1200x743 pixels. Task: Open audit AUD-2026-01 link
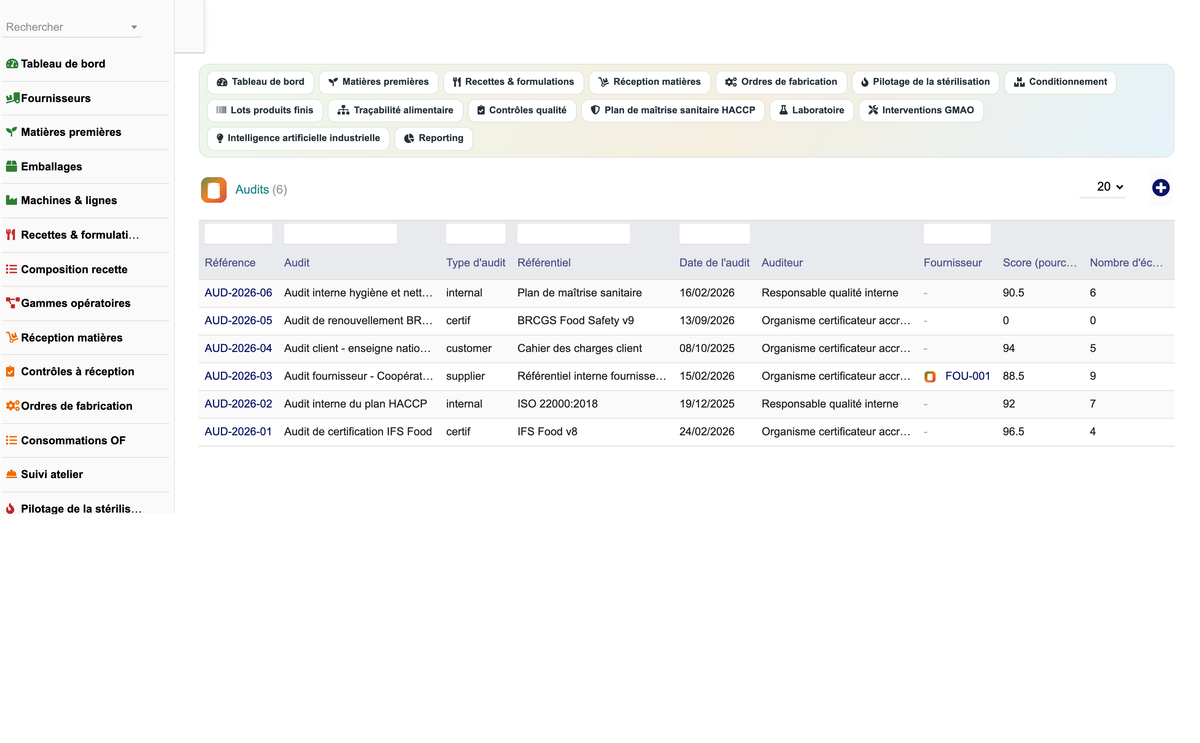point(238,432)
